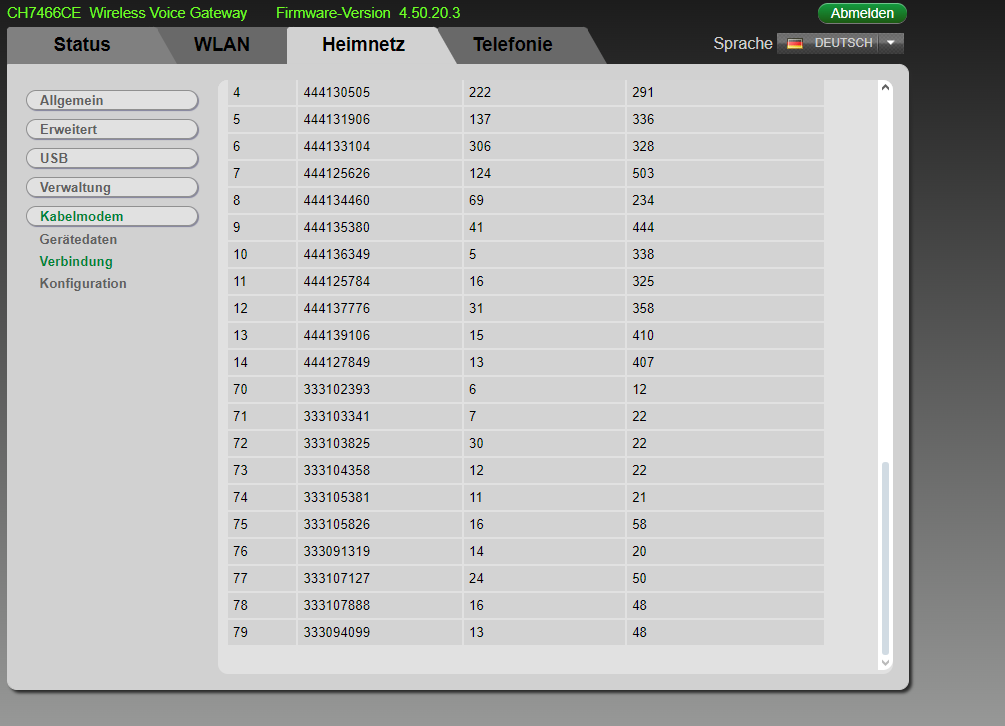The image size is (1005, 726).
Task: Click the scrollbar down arrow
Action: coord(885,663)
